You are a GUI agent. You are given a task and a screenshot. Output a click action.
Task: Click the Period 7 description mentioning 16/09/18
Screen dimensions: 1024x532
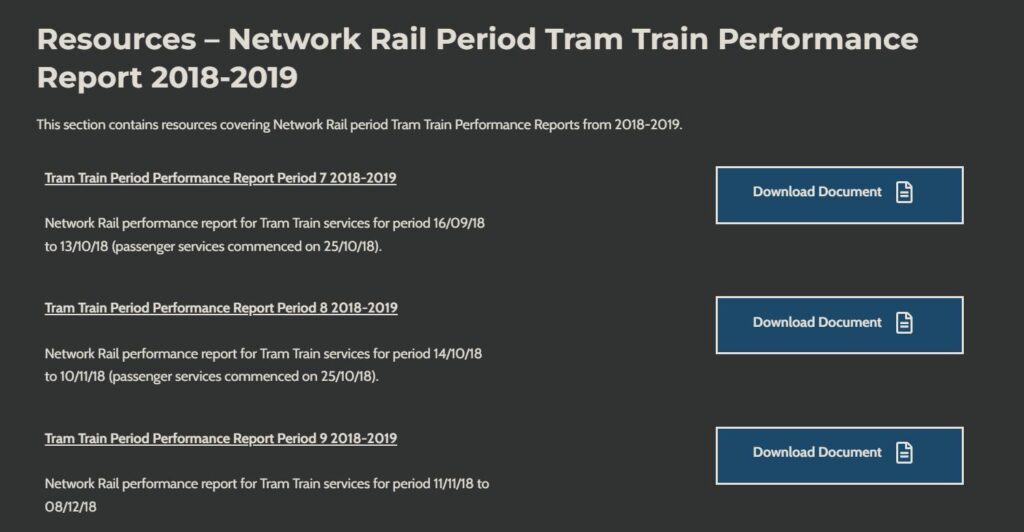[x=264, y=223]
